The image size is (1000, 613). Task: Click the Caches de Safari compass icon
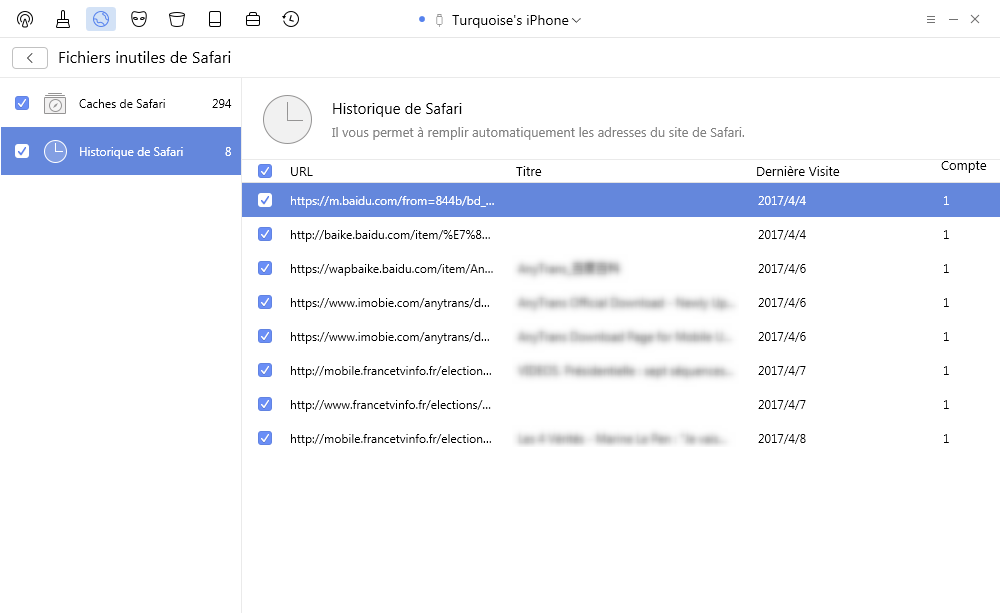coord(55,103)
